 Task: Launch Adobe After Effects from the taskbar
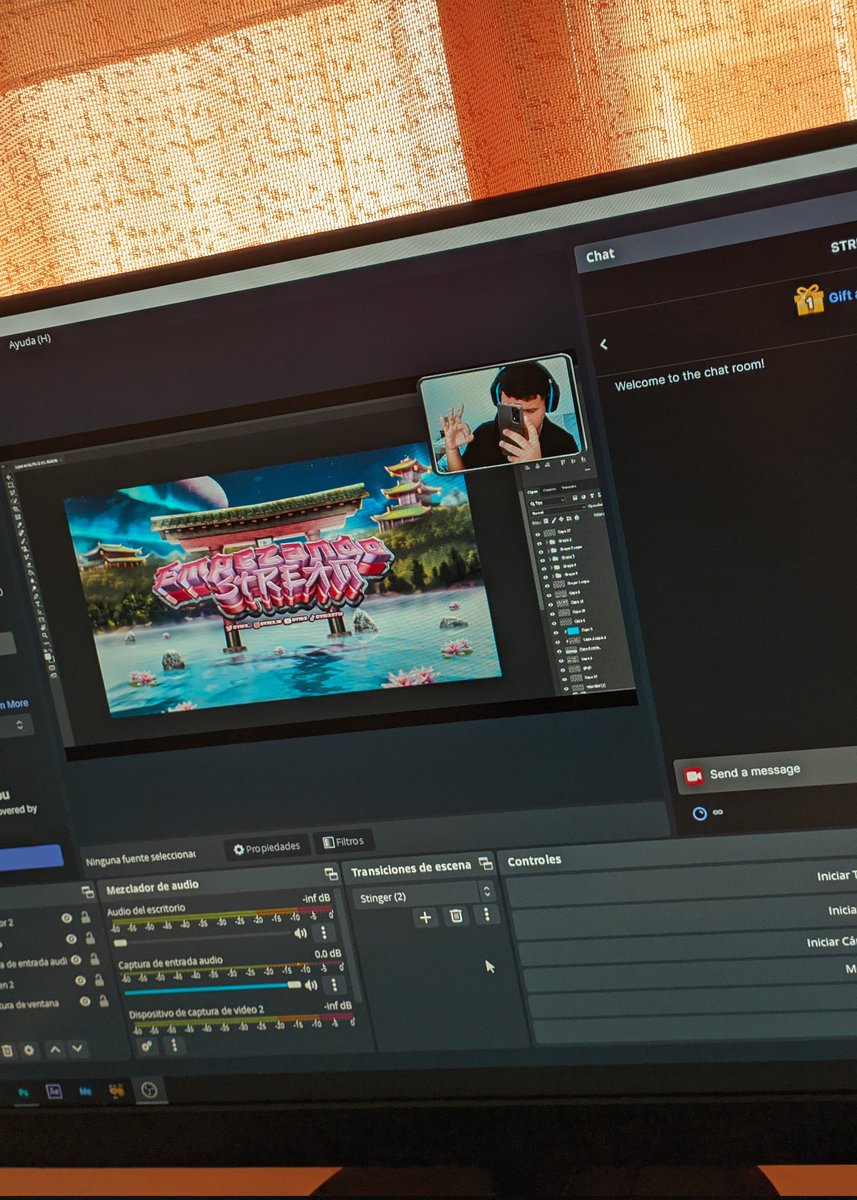(x=54, y=1088)
